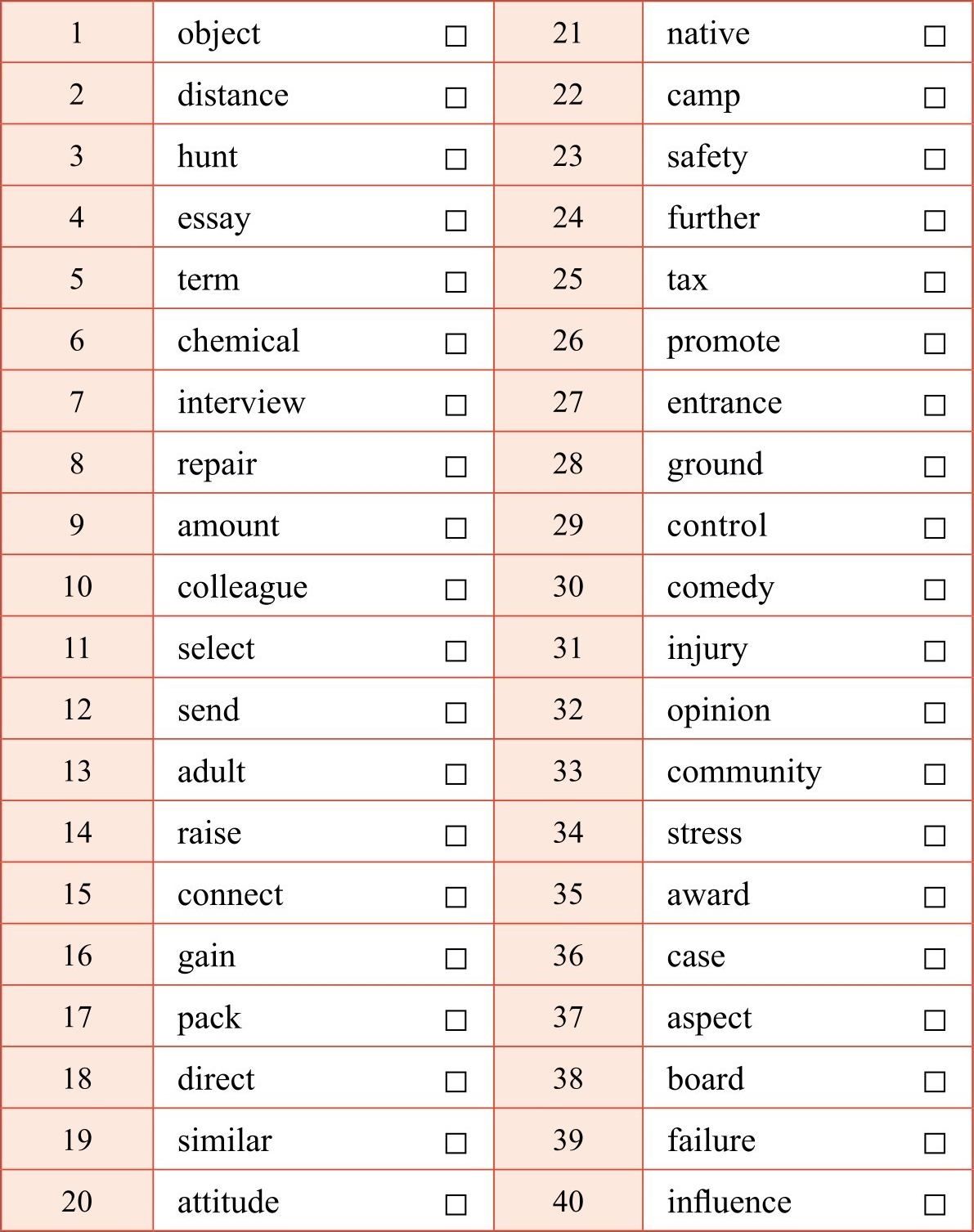Click the word 'entrance'

pos(724,403)
